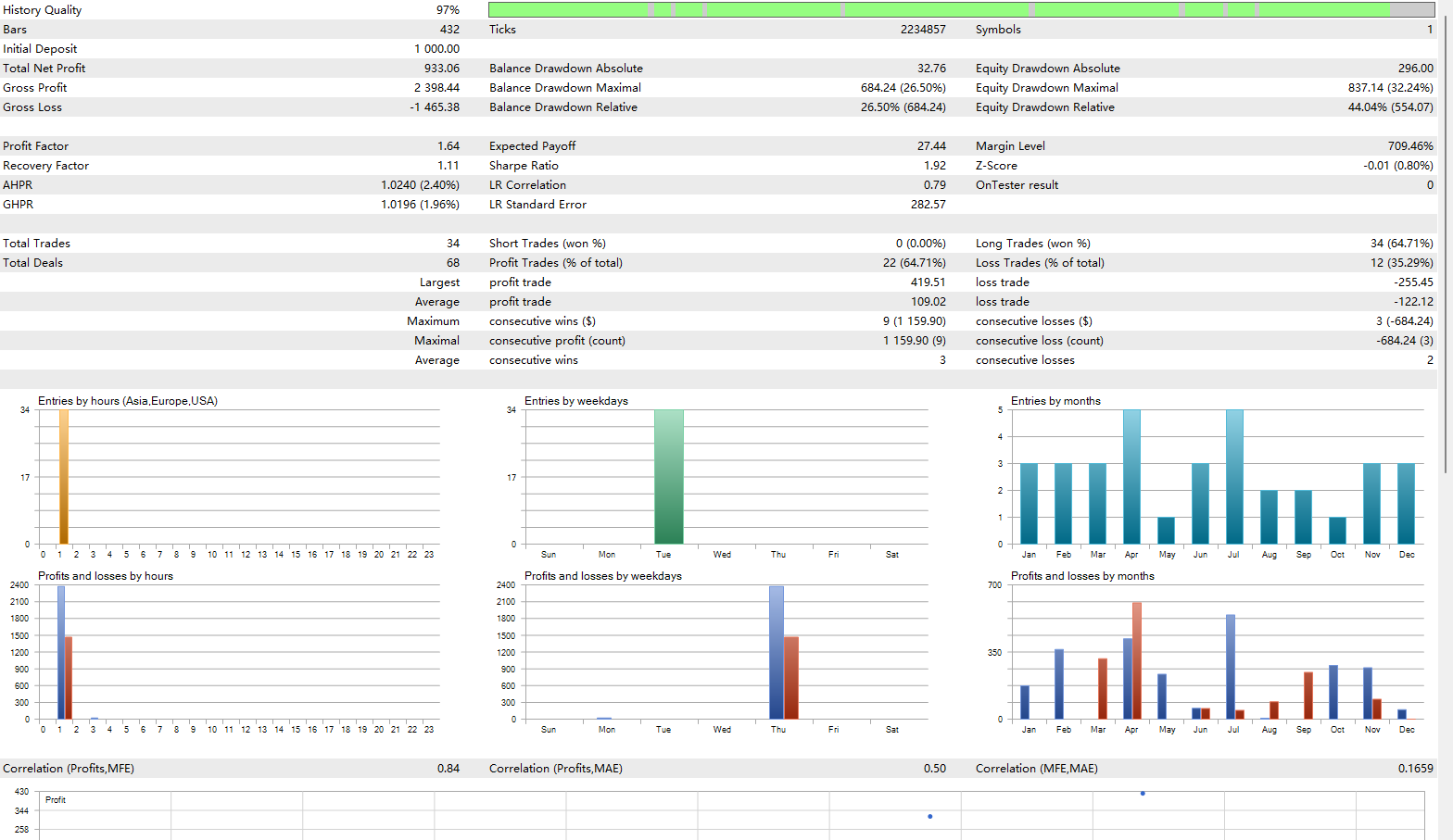Click the Z-Score value -0.01 (0.80%)
The width and height of the screenshot is (1453, 840).
[x=1398, y=165]
